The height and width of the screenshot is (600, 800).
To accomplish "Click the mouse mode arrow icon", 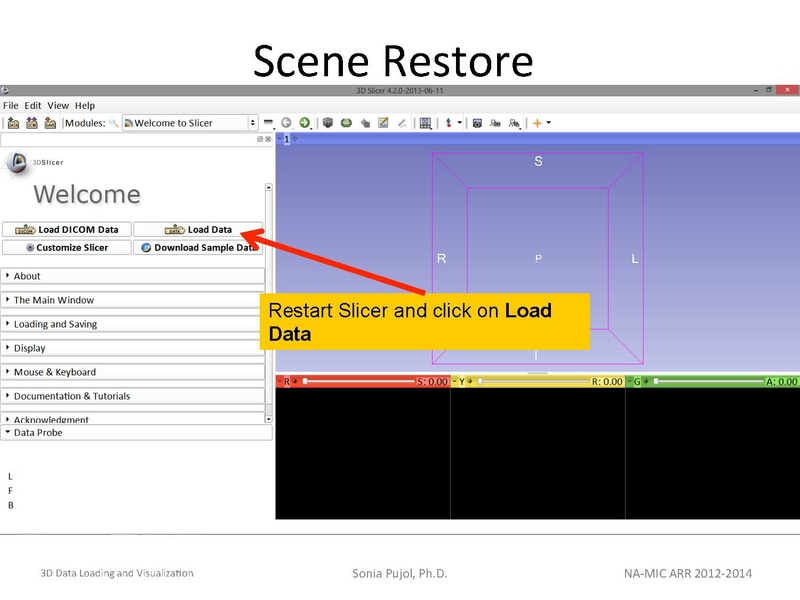I will 448,123.
